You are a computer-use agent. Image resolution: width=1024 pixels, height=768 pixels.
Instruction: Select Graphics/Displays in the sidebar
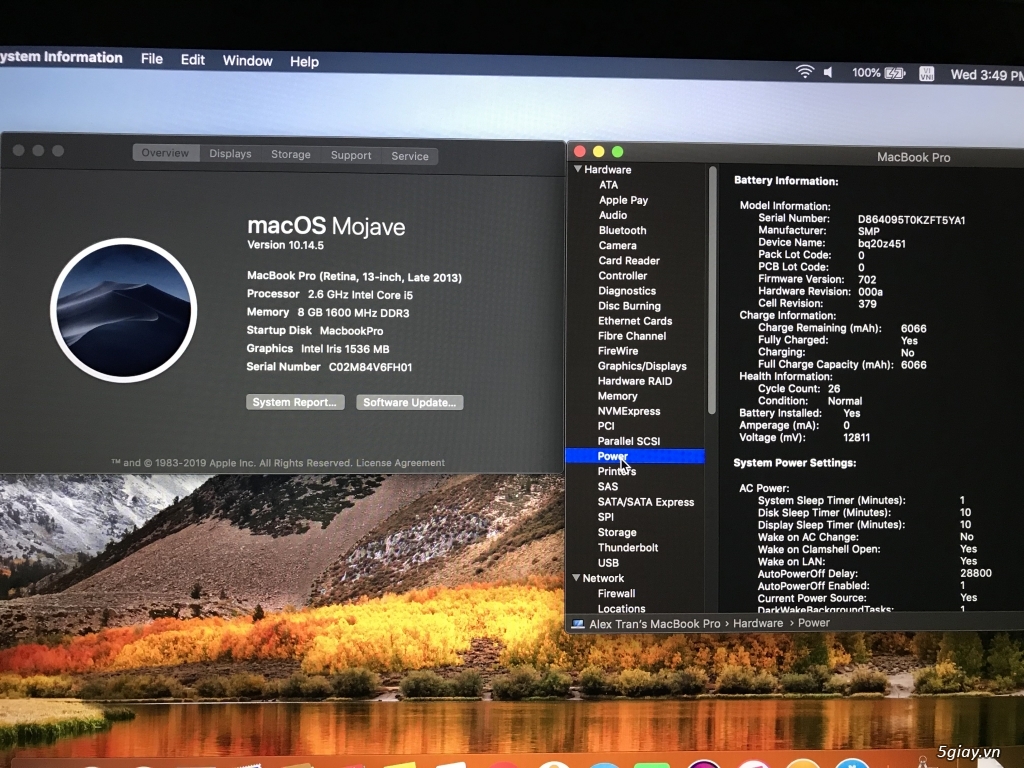pyautogui.click(x=642, y=366)
